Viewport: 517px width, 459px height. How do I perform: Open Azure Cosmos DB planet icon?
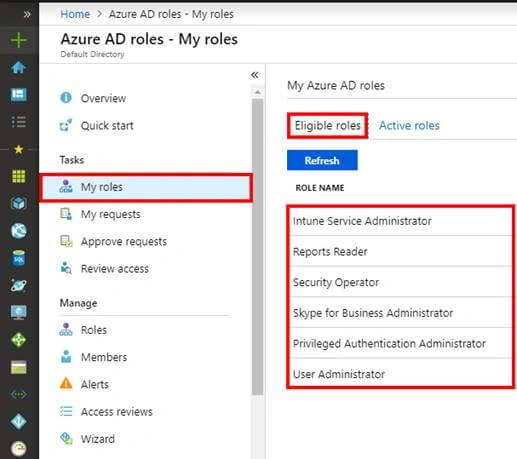click(x=19, y=285)
